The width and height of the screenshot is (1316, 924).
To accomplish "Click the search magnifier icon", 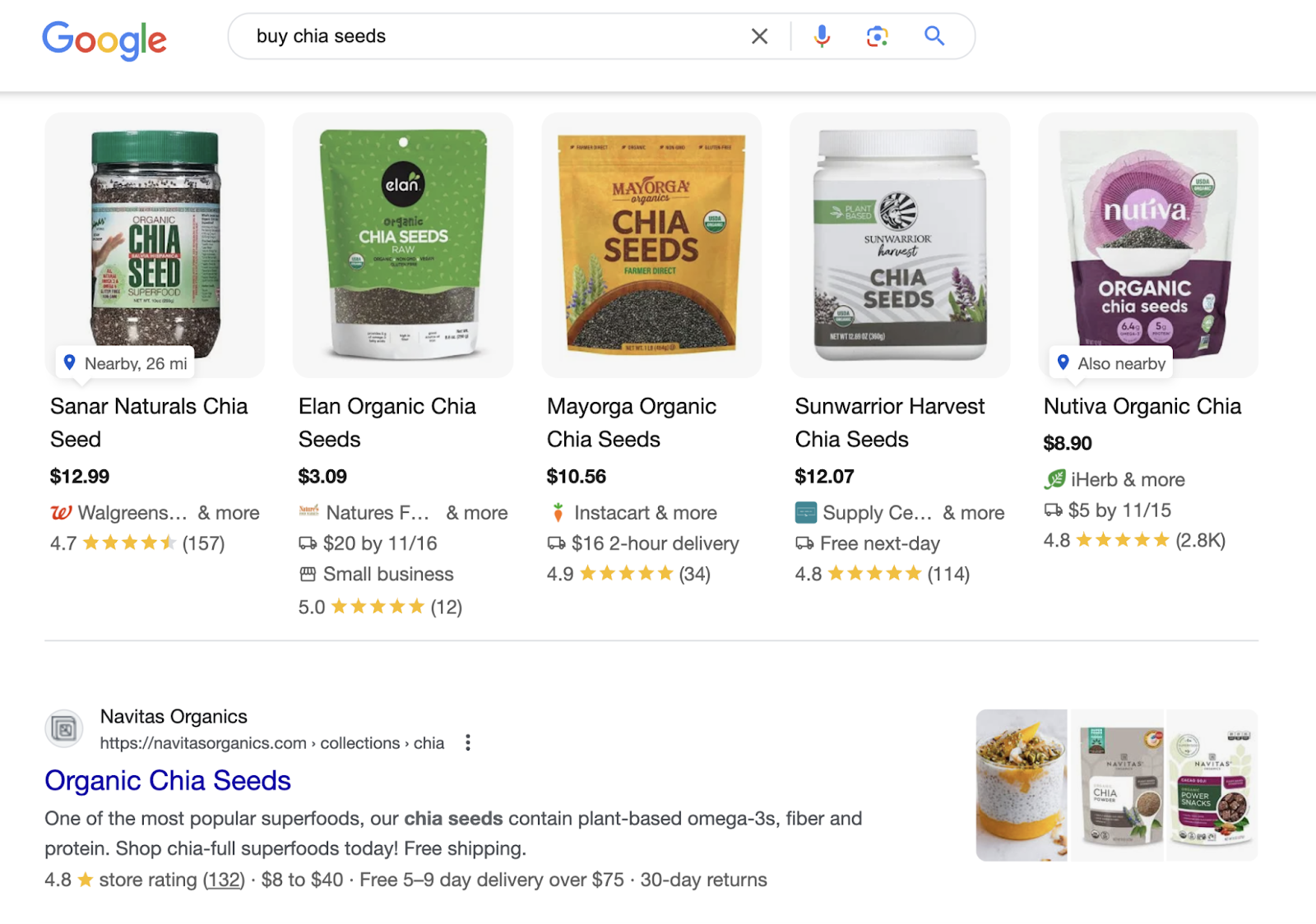I will pyautogui.click(x=934, y=36).
